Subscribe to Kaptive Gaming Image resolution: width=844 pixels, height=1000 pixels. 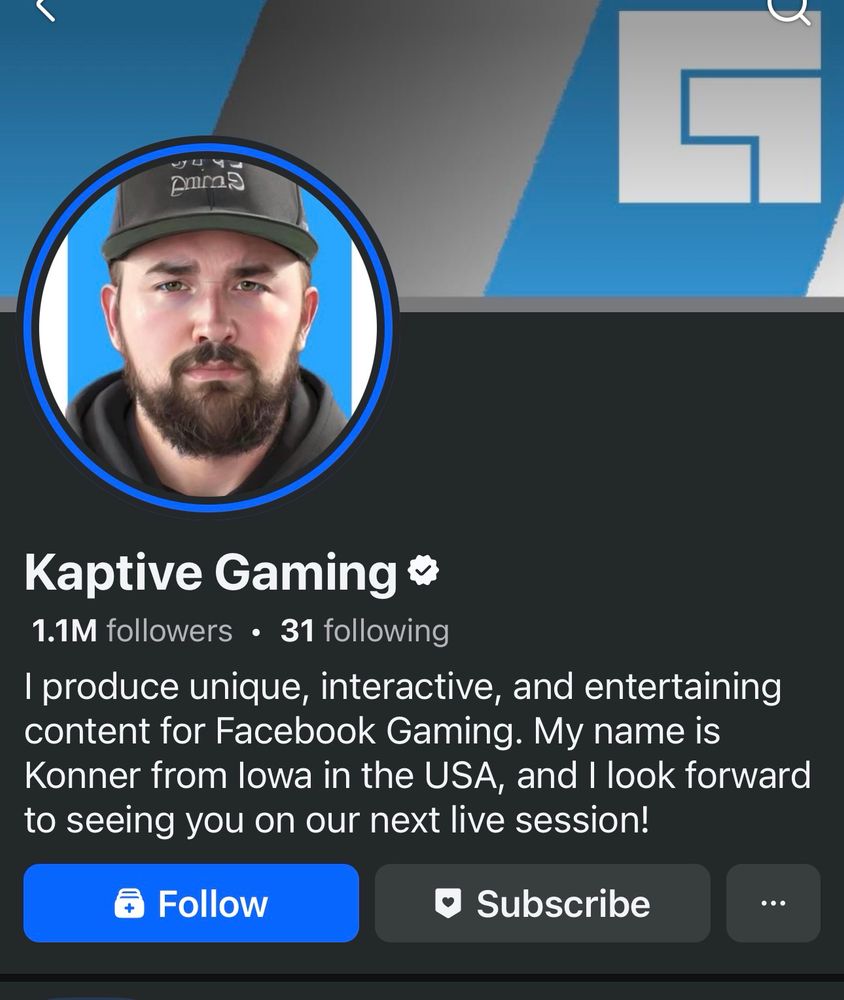pyautogui.click(x=542, y=903)
